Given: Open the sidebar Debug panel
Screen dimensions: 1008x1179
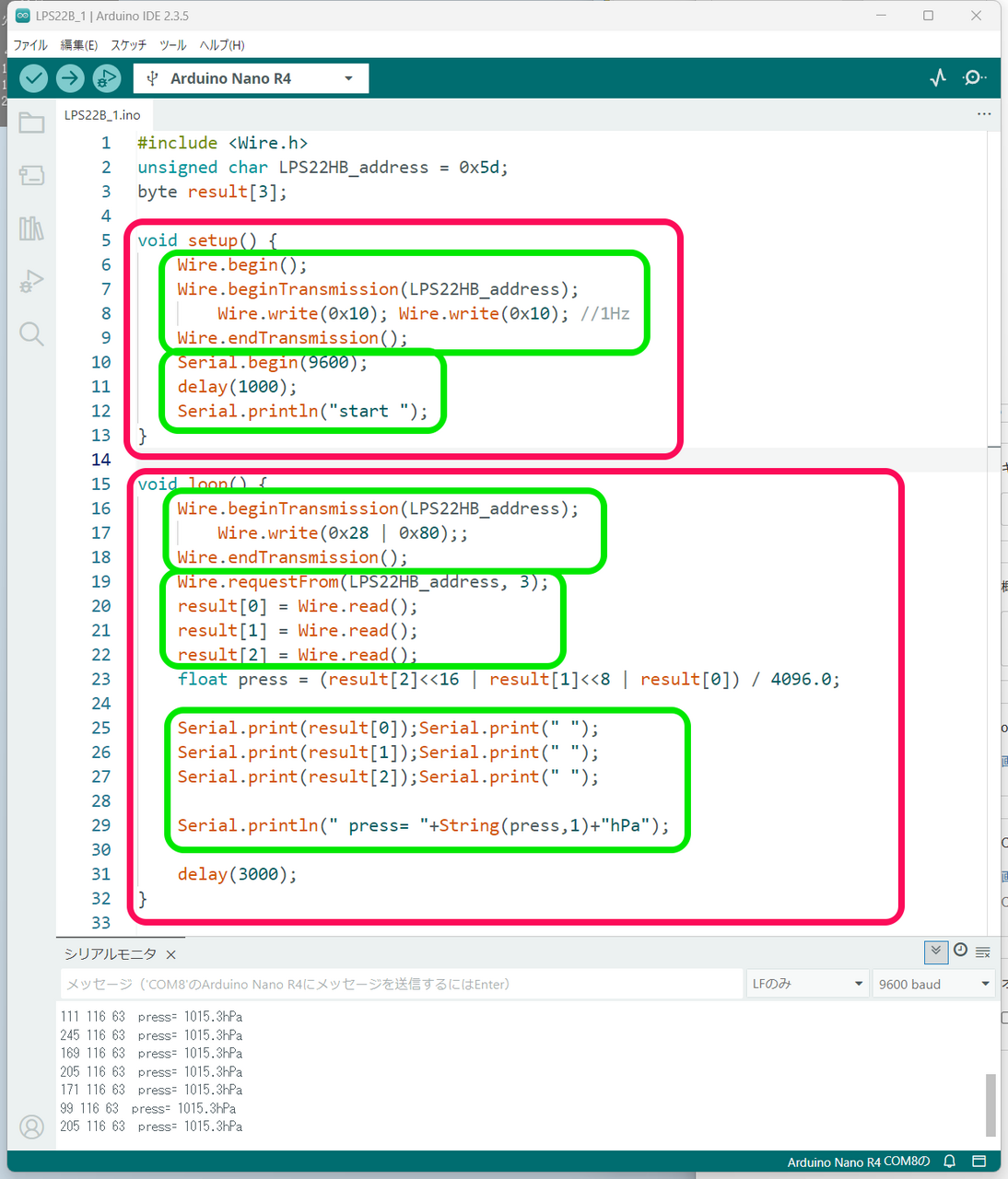Looking at the screenshot, I should 31,281.
